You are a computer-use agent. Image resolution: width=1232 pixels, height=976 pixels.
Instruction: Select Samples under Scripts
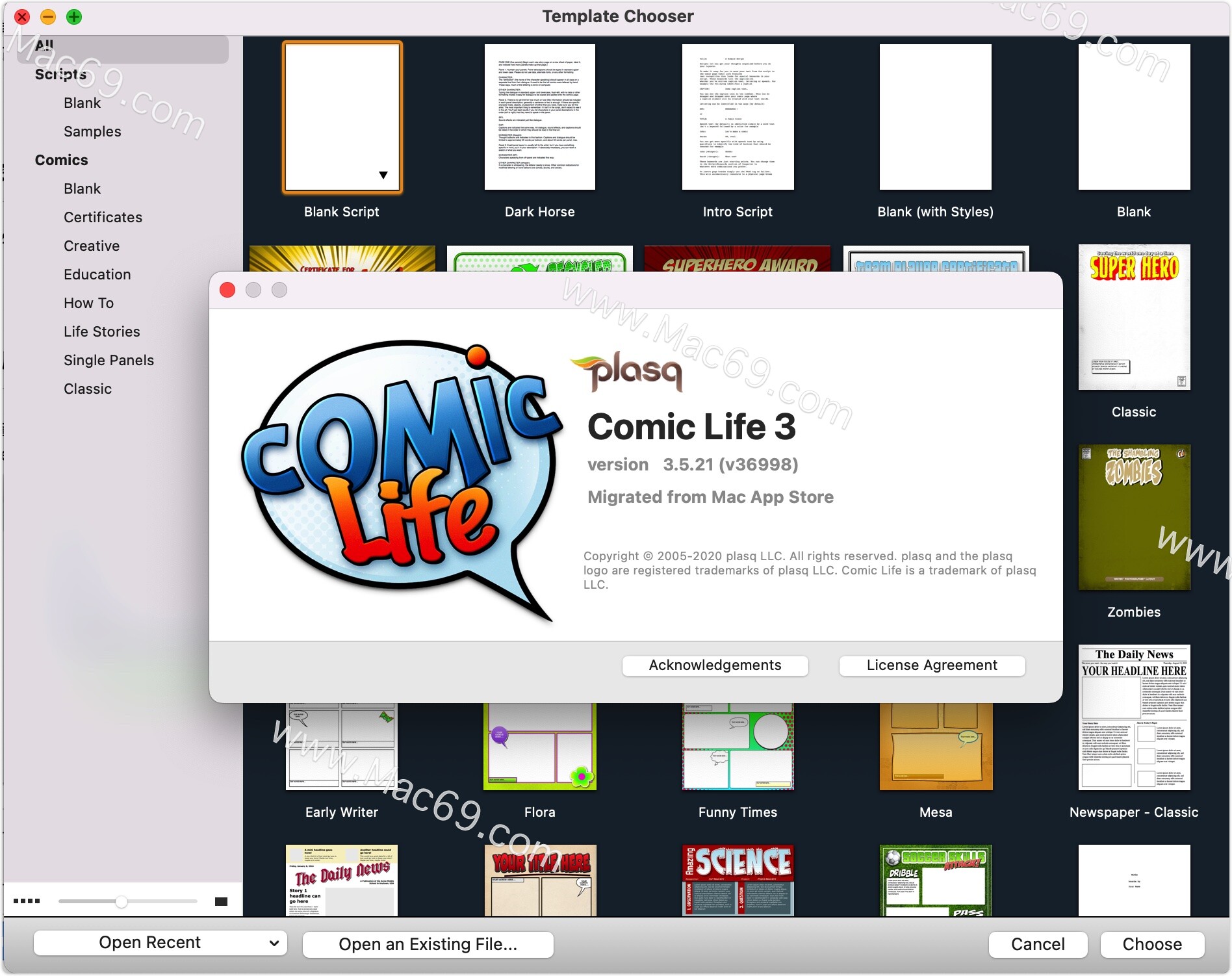point(92,131)
